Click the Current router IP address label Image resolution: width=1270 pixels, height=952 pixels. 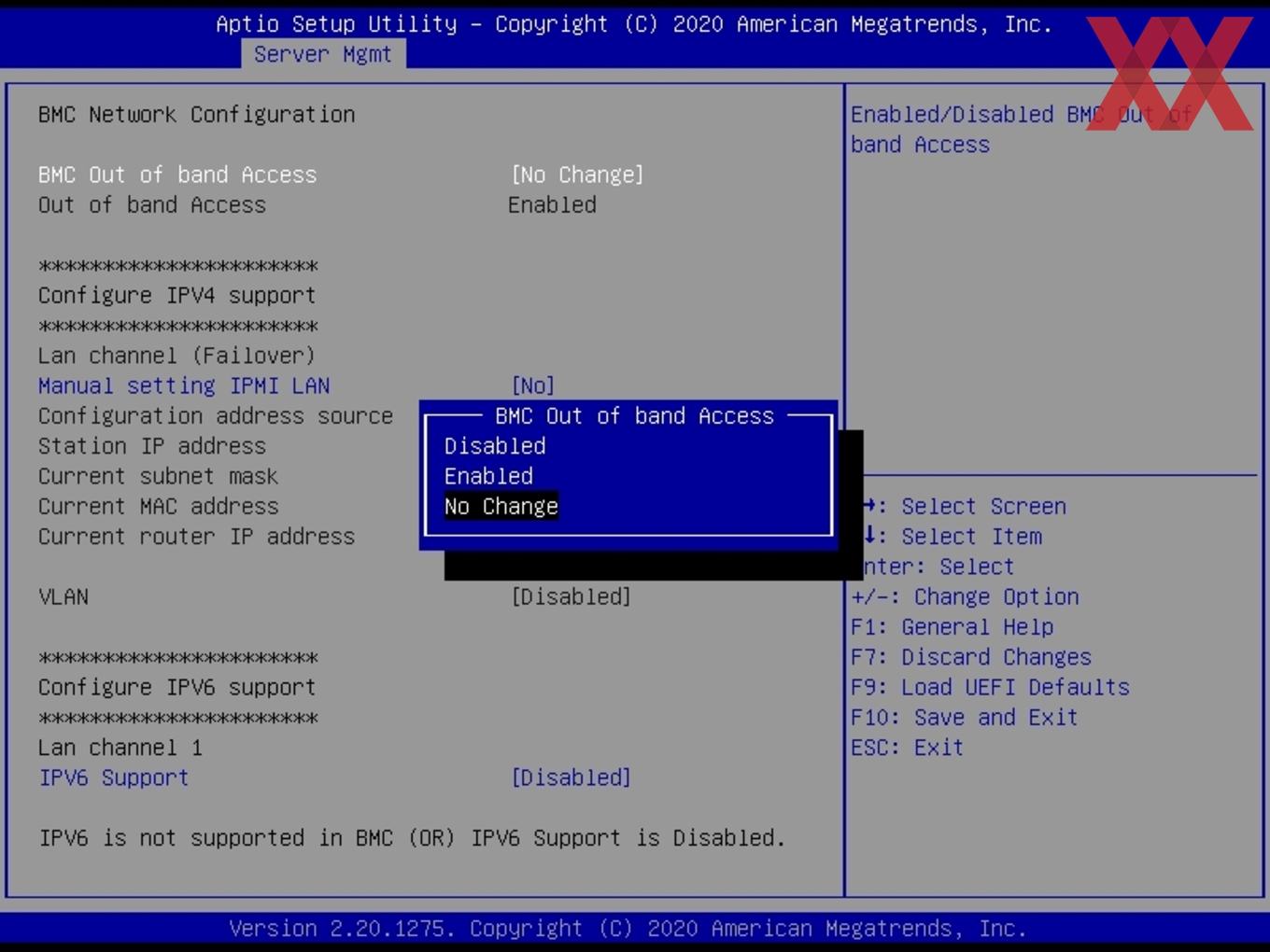click(x=197, y=537)
